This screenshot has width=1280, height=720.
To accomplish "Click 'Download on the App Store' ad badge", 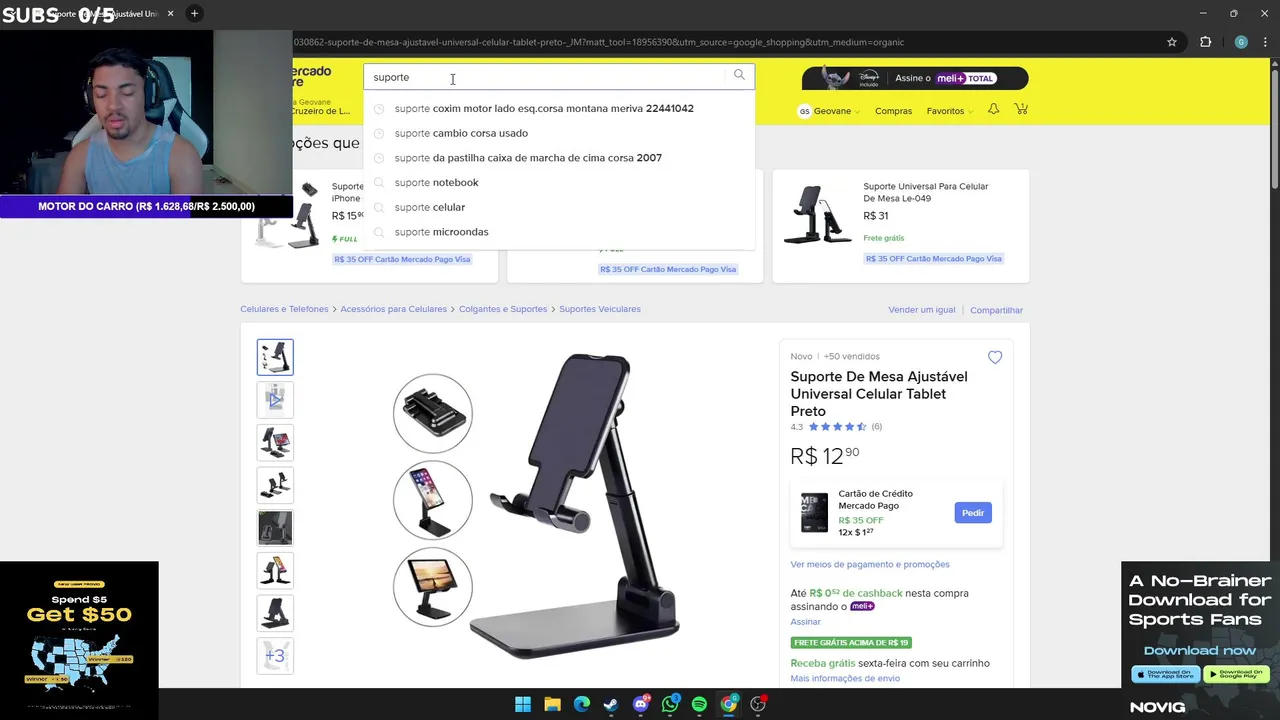I will click(1166, 674).
